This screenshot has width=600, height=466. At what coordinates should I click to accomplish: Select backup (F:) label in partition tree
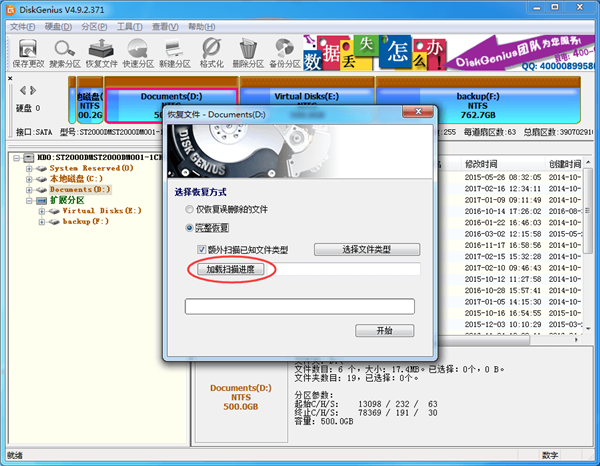point(86,222)
